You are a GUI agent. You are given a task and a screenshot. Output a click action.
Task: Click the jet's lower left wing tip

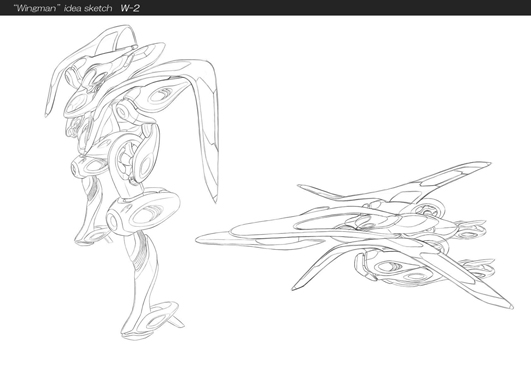pos(295,287)
